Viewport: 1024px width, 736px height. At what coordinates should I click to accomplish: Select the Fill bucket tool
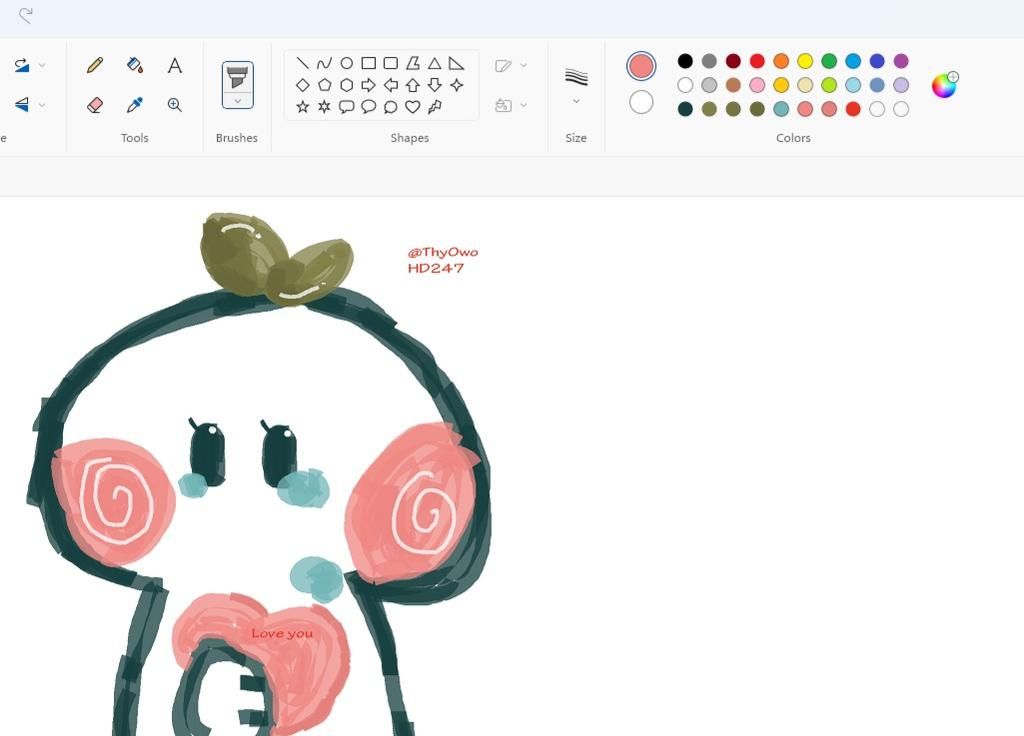point(135,66)
